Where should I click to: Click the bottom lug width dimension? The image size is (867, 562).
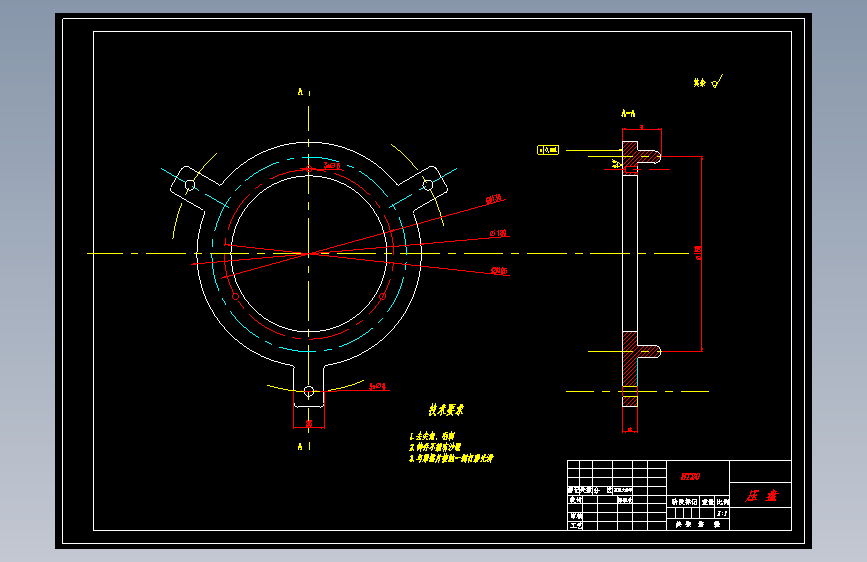tap(309, 424)
